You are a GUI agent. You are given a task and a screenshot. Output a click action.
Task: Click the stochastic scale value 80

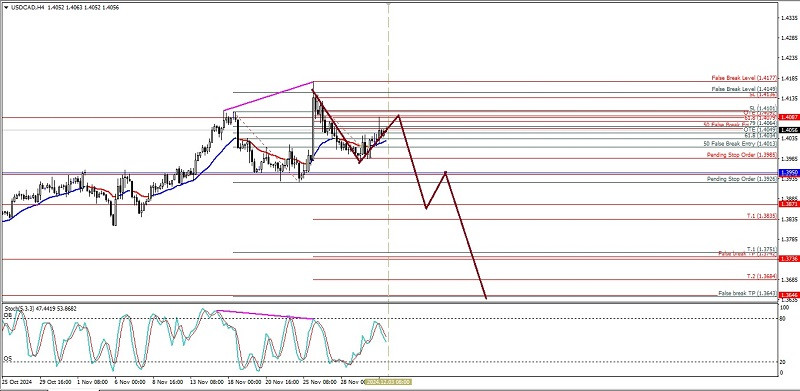click(x=784, y=319)
